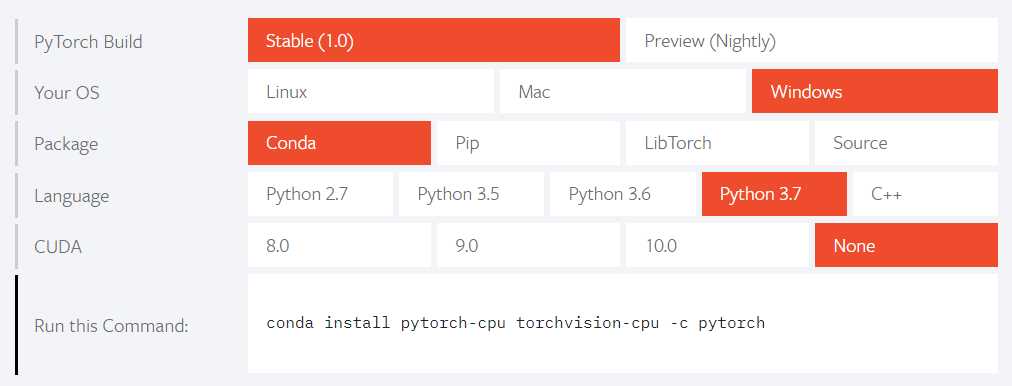Select None for CUDA
The image size is (1012, 386).
(x=906, y=245)
